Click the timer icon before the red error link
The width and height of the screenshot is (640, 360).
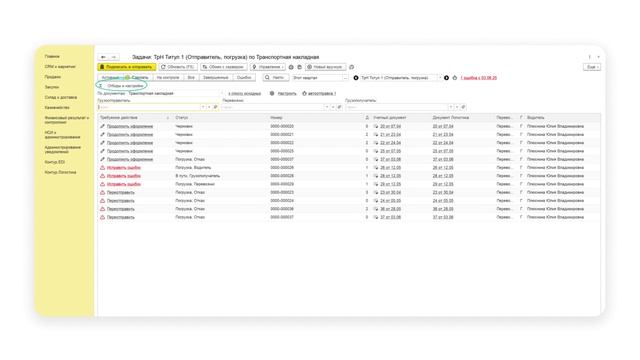click(x=455, y=78)
